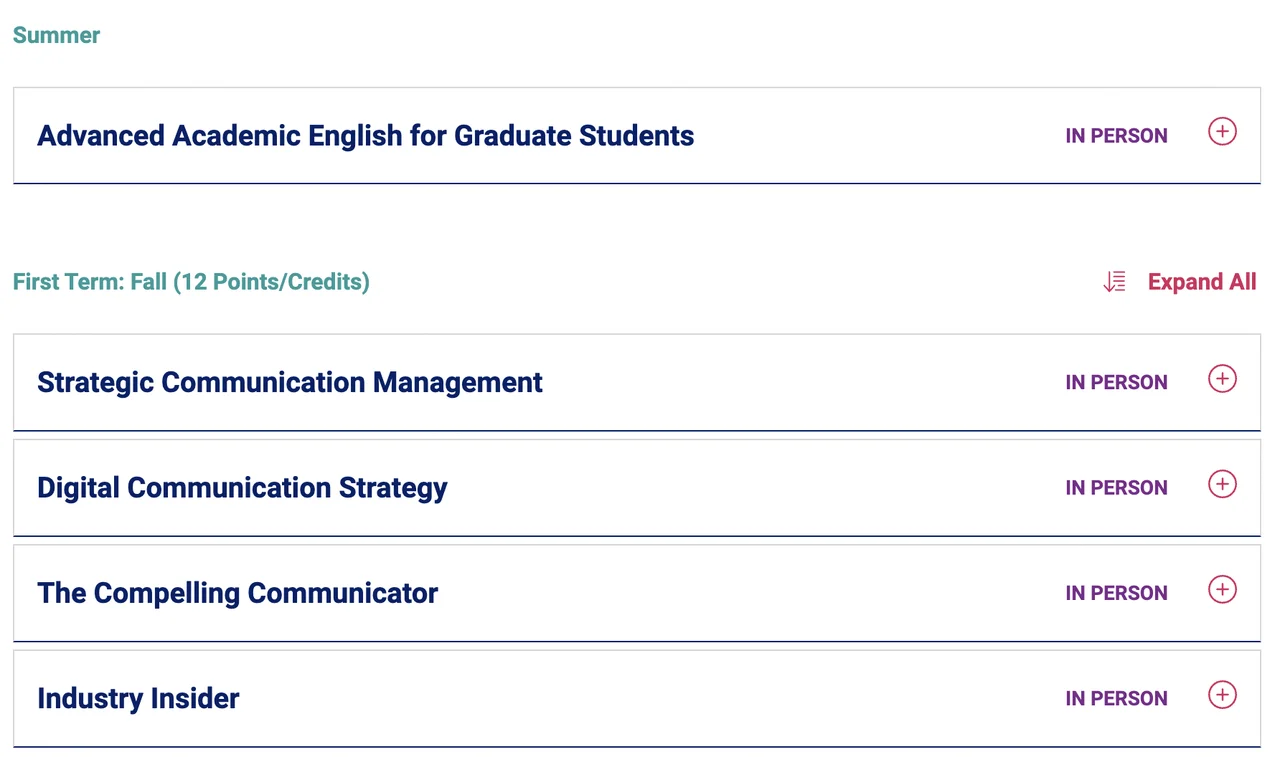Click IN PERSON label for Advanced Academic English
Image resolution: width=1280 pixels, height=757 pixels.
(1116, 136)
